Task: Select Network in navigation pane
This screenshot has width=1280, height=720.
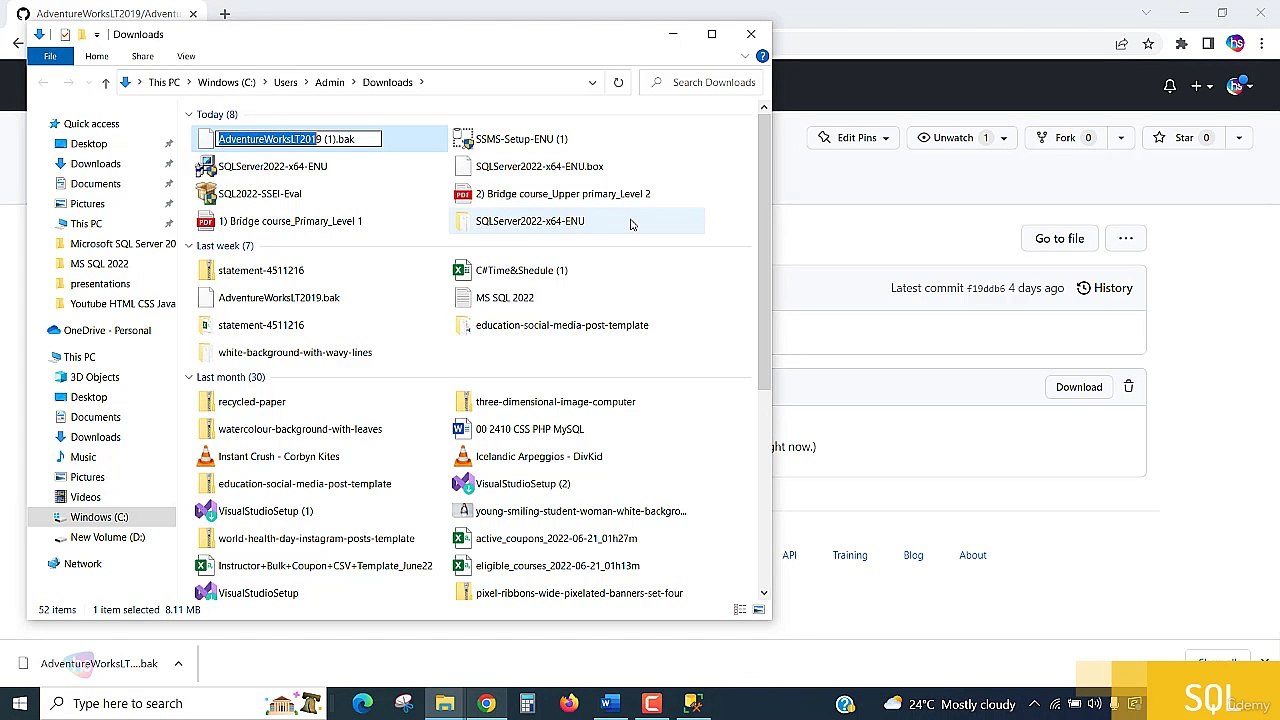Action: click(x=82, y=564)
